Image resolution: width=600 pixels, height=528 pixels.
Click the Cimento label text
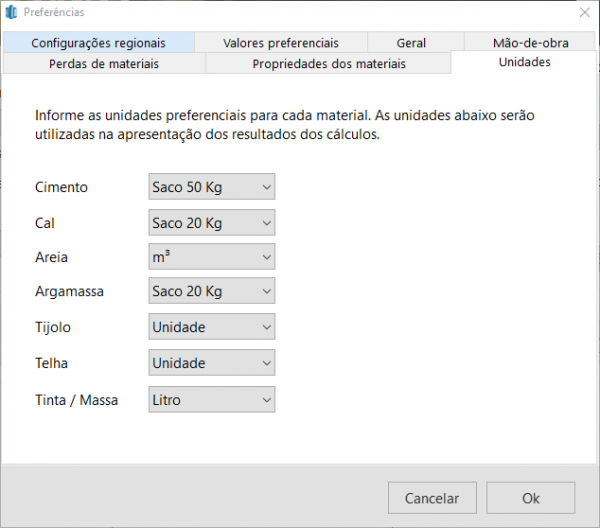(61, 187)
